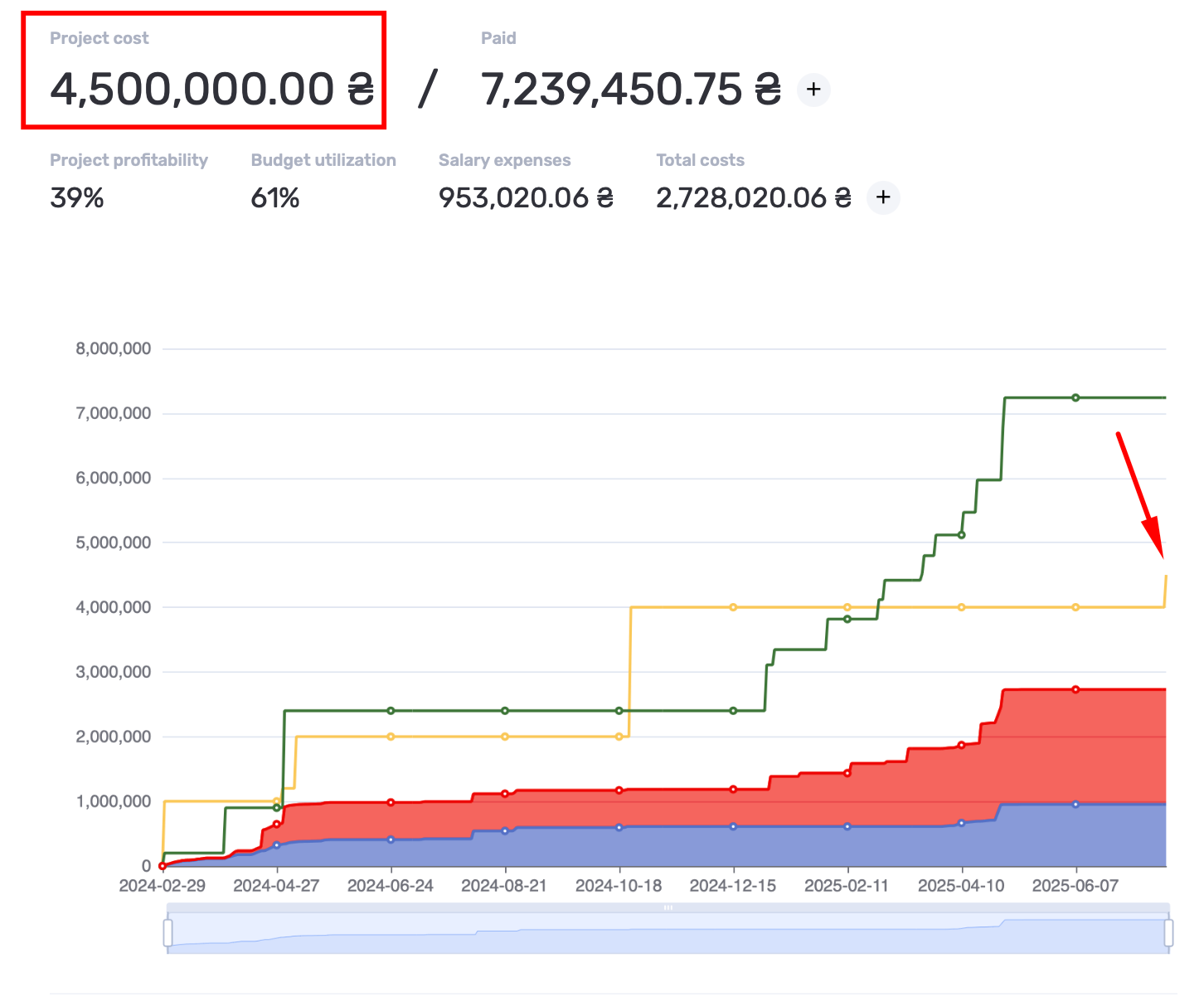
Task: Click the green line marker at 2025-06-07
Action: click(x=1075, y=397)
